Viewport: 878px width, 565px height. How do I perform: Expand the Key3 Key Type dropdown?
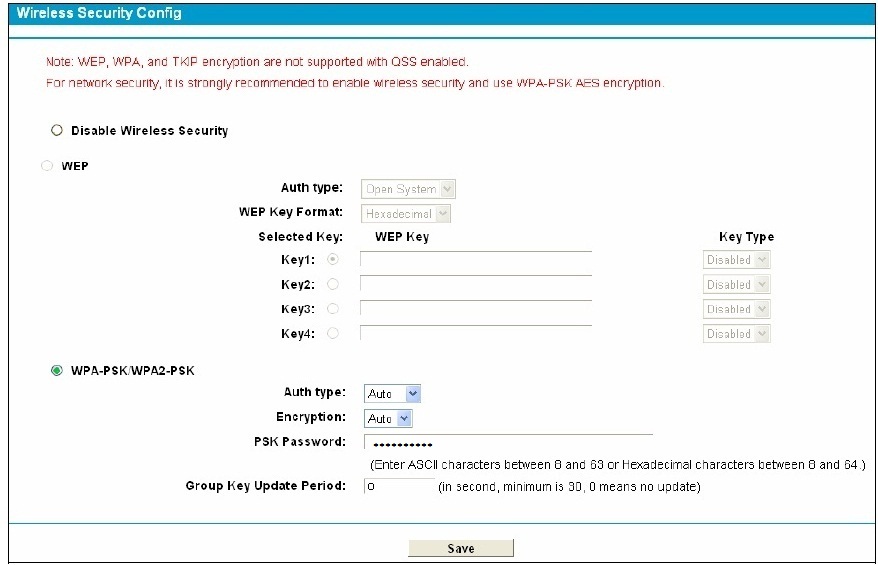736,309
